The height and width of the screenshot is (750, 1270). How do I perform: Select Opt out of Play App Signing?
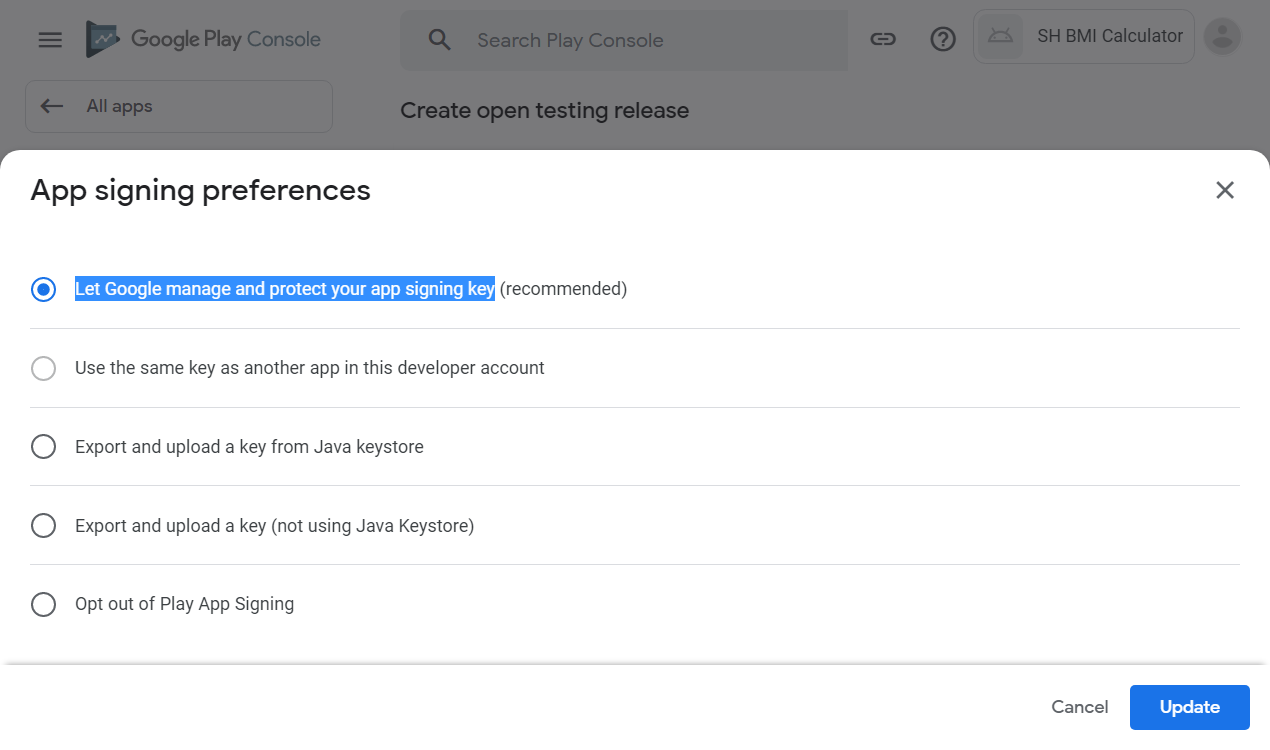[x=44, y=604]
